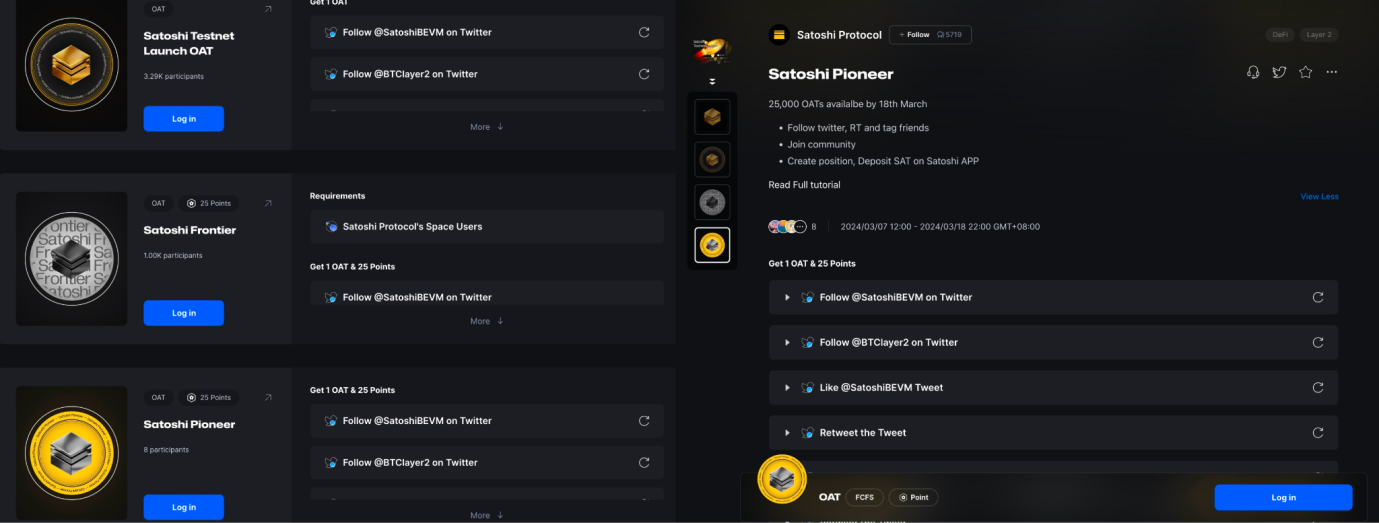Select the silver Satoshi Frontier thumbnail in sidebar
The height and width of the screenshot is (523, 1379).
point(712,202)
